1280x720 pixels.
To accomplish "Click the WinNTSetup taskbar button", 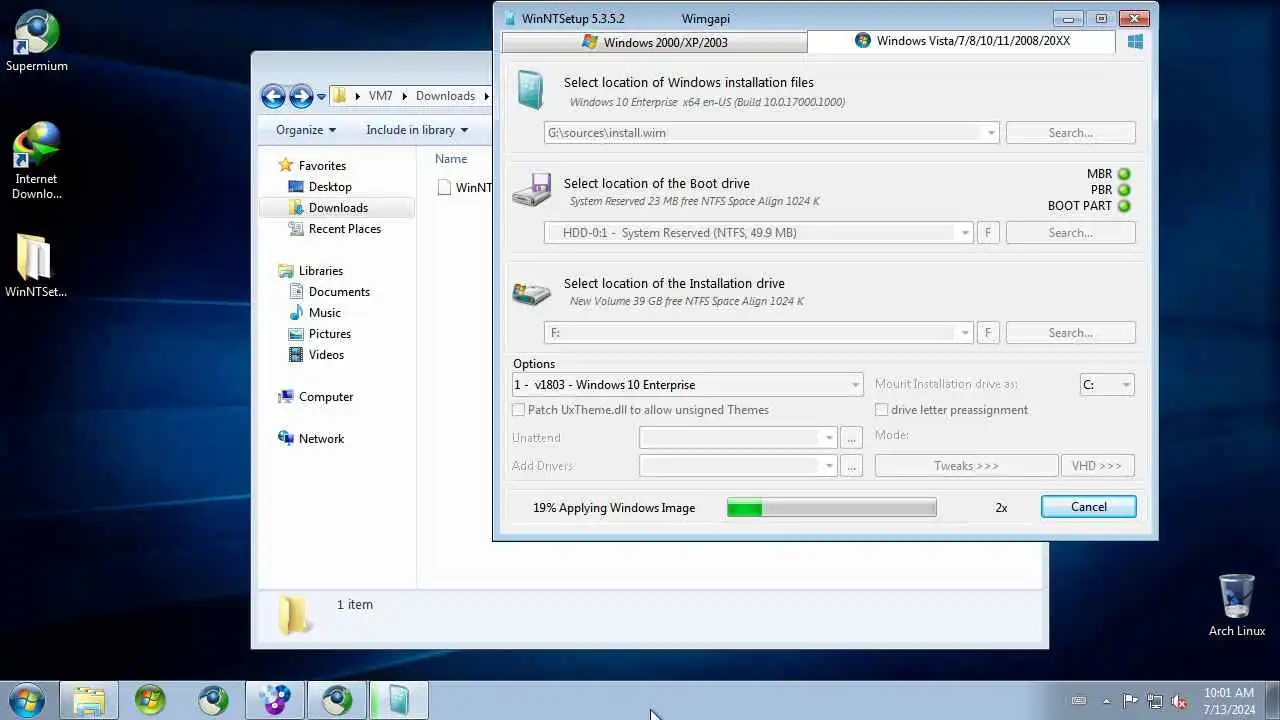I will click(x=398, y=700).
